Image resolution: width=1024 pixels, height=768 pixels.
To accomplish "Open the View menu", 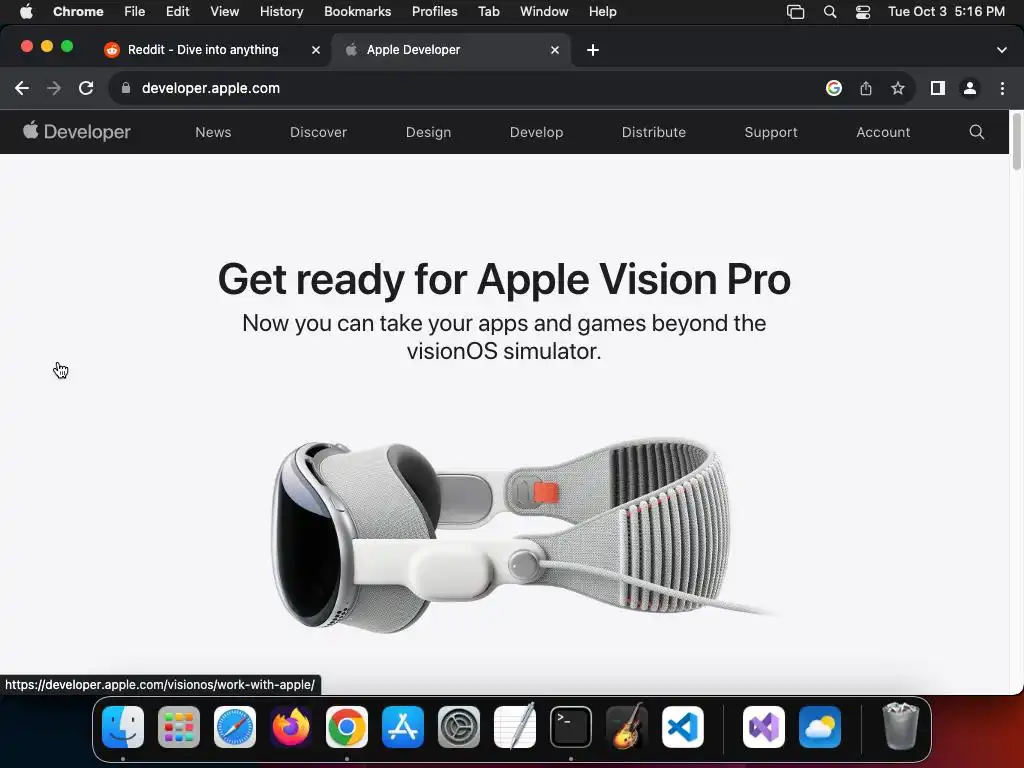I will click(225, 12).
